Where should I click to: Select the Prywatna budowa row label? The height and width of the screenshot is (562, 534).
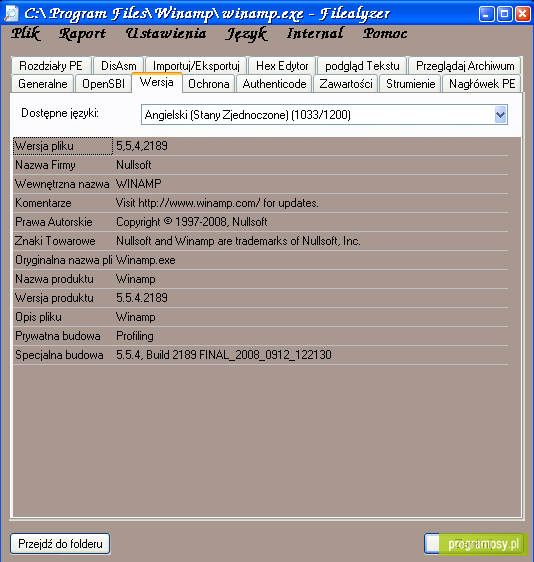(58, 336)
